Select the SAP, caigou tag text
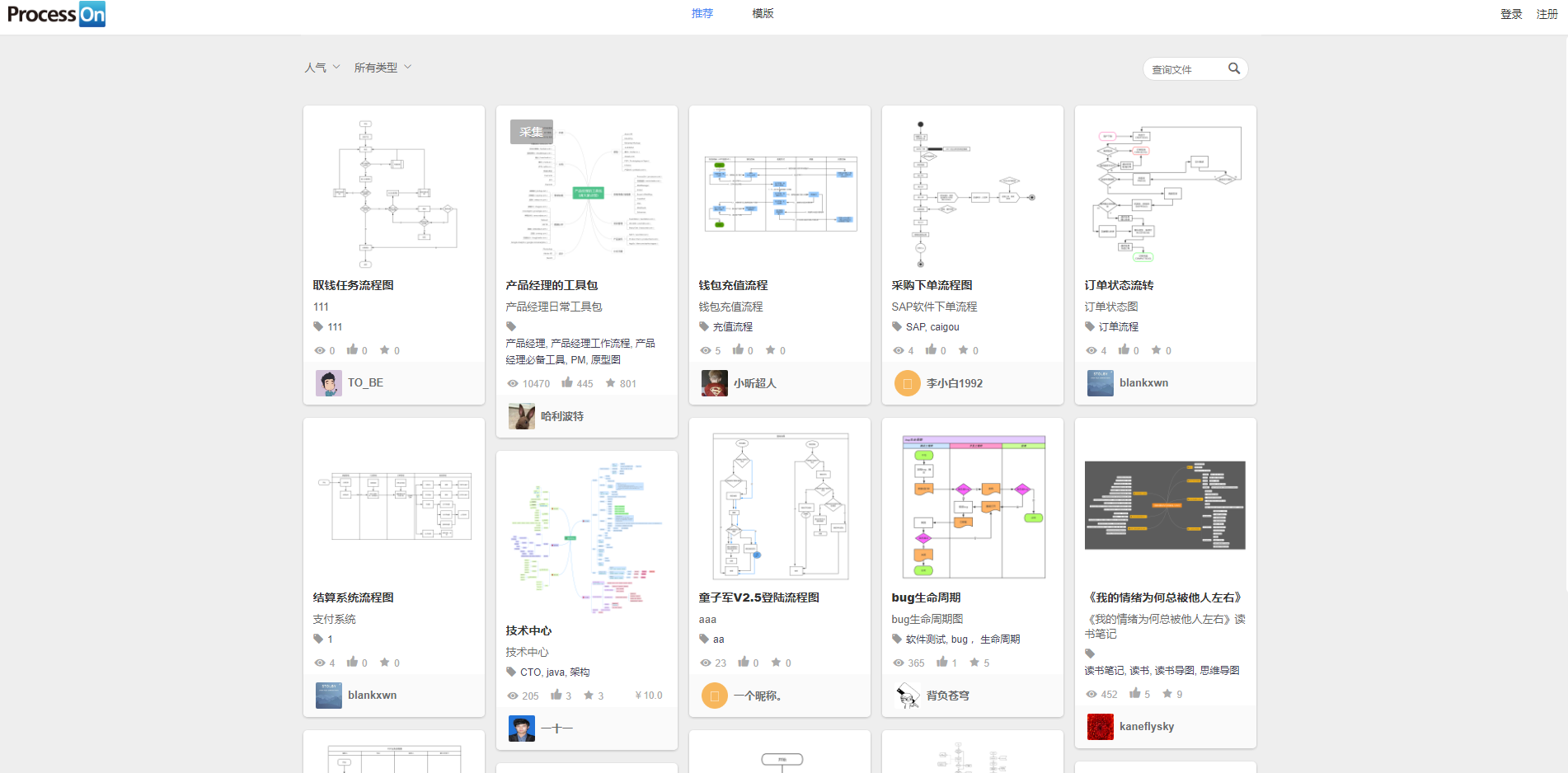The width and height of the screenshot is (1568, 773). pos(932,327)
